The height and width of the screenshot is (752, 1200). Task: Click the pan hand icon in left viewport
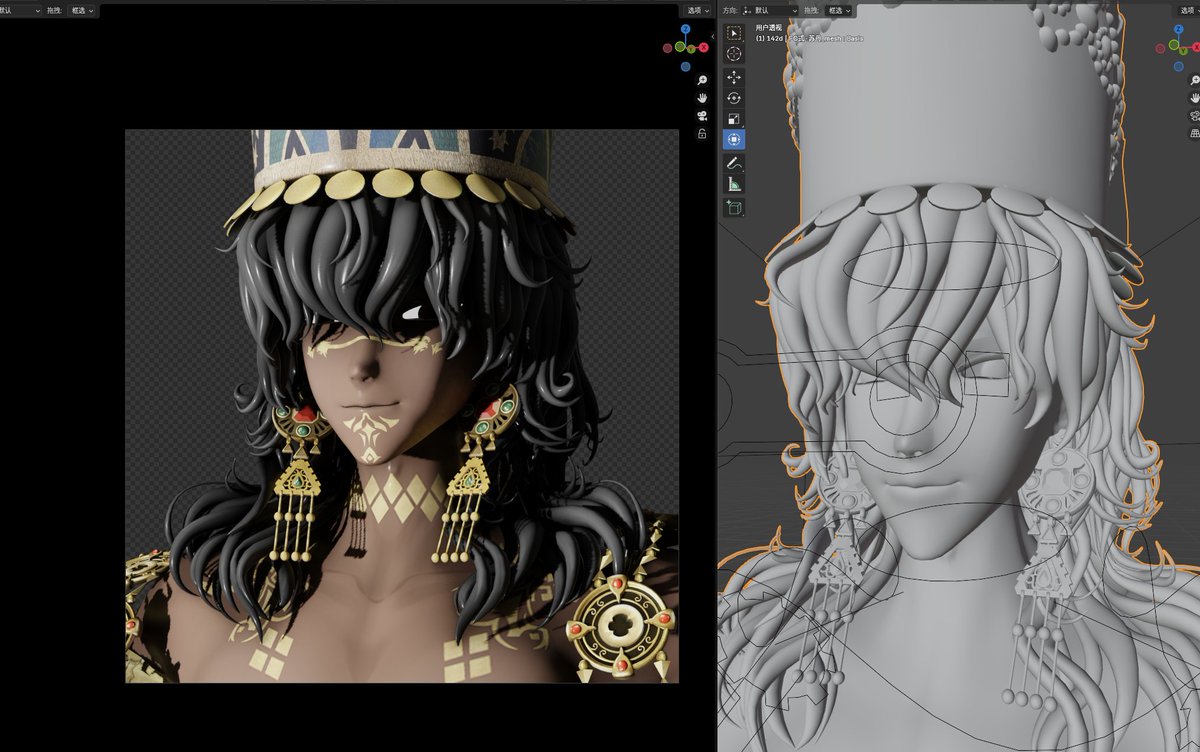pyautogui.click(x=703, y=98)
